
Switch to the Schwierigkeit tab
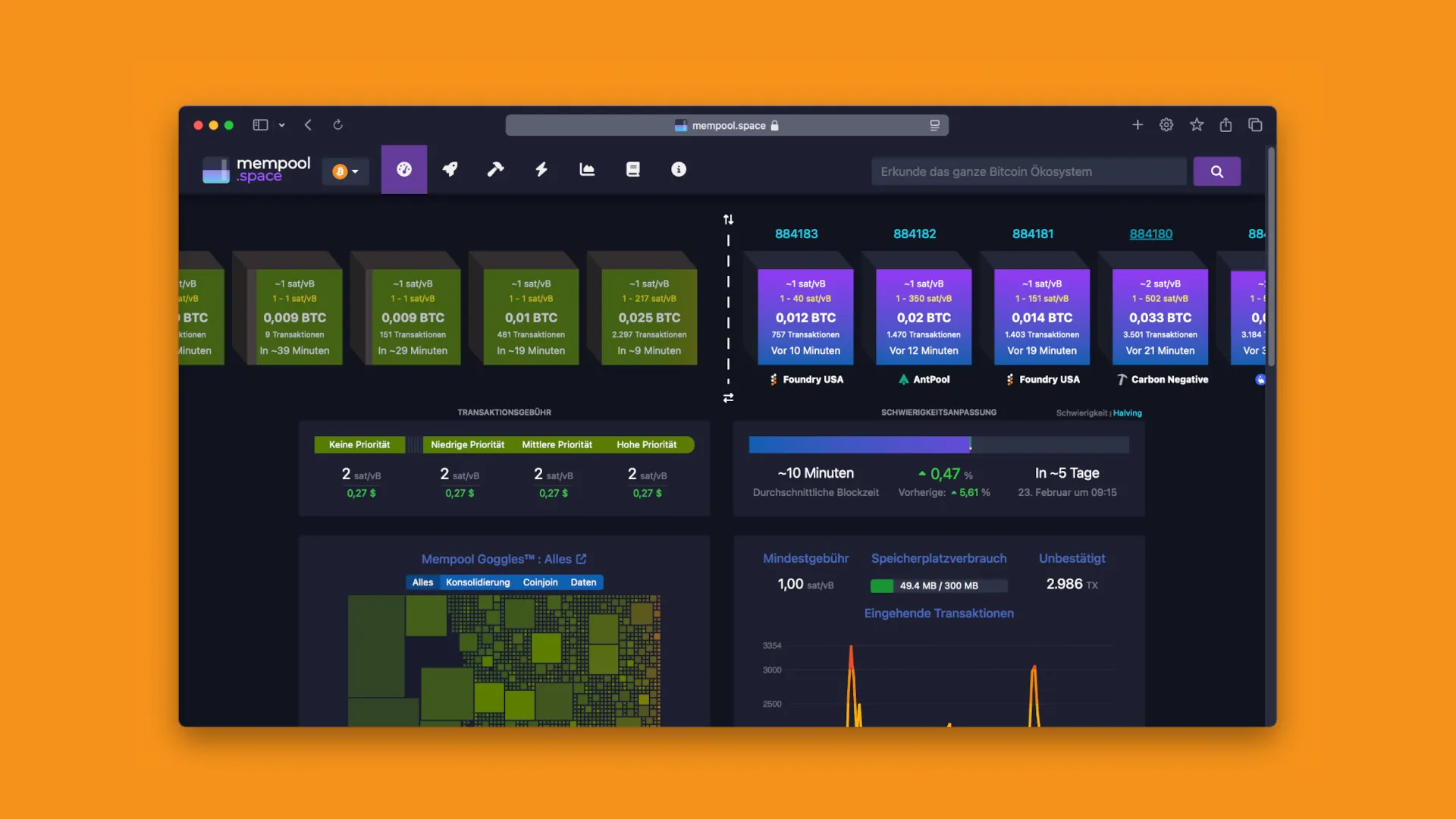[1081, 413]
